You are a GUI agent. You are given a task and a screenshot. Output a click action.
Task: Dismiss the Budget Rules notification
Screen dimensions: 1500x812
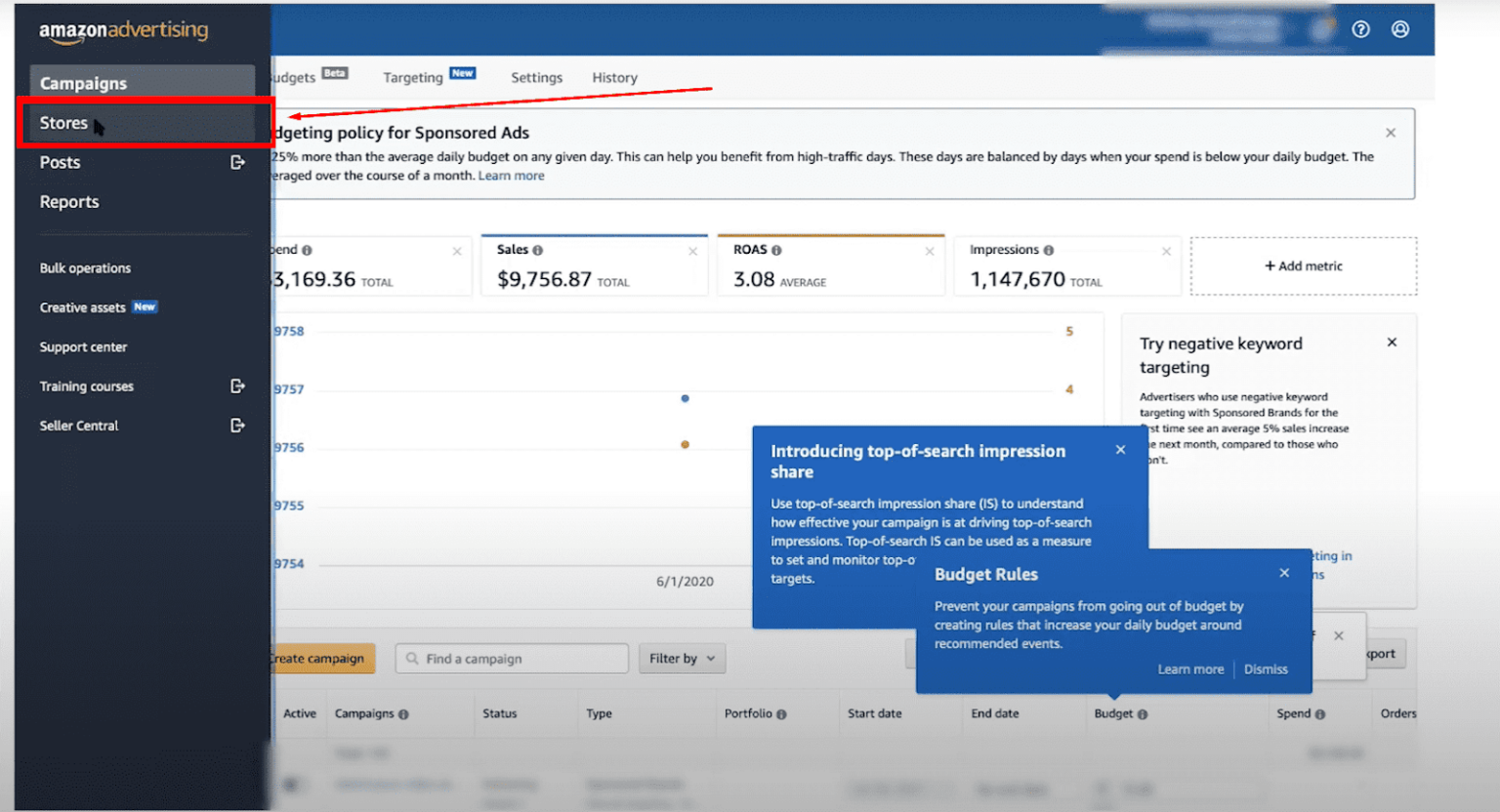click(1266, 669)
